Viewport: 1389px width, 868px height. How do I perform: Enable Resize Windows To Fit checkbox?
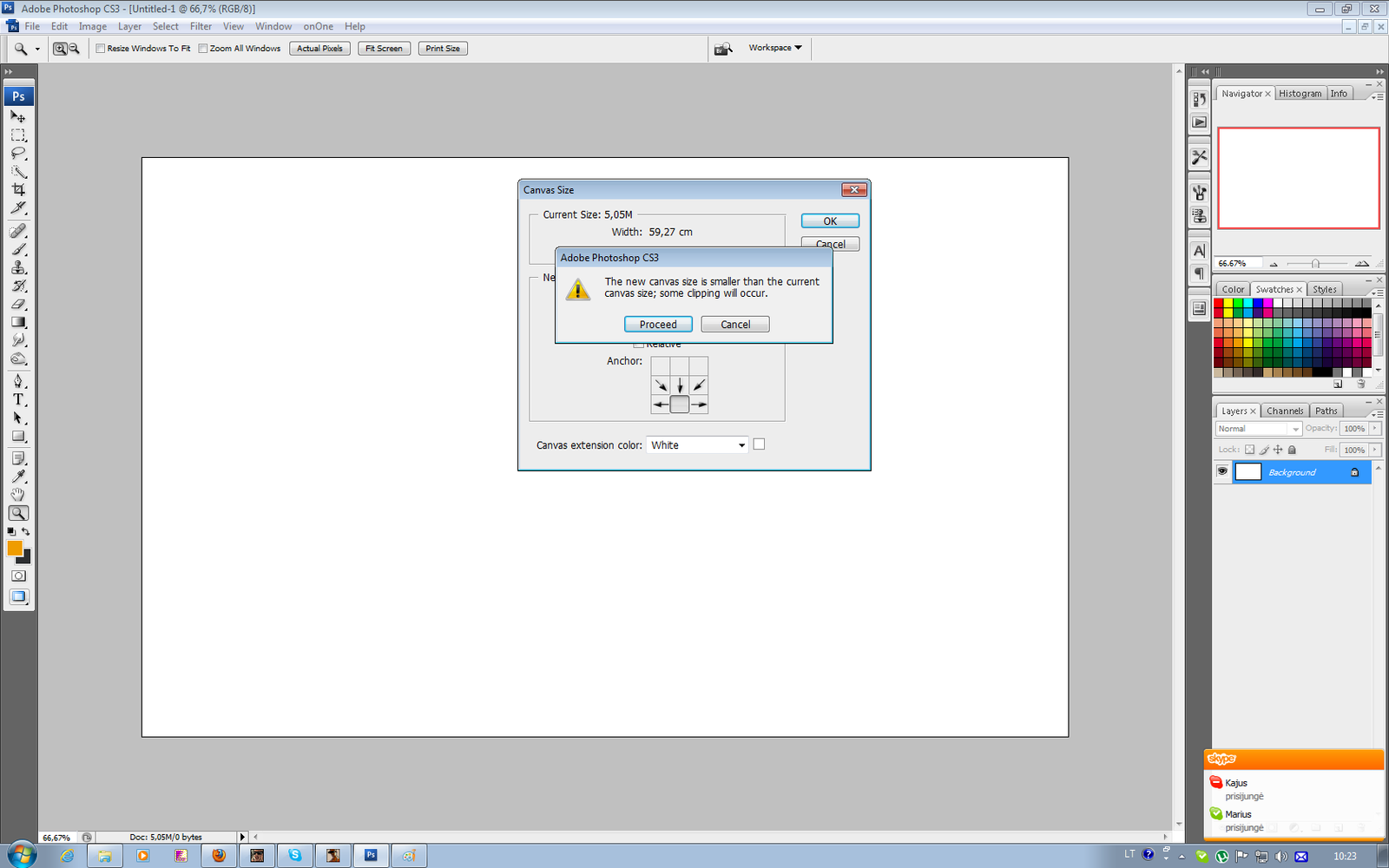coord(101,49)
